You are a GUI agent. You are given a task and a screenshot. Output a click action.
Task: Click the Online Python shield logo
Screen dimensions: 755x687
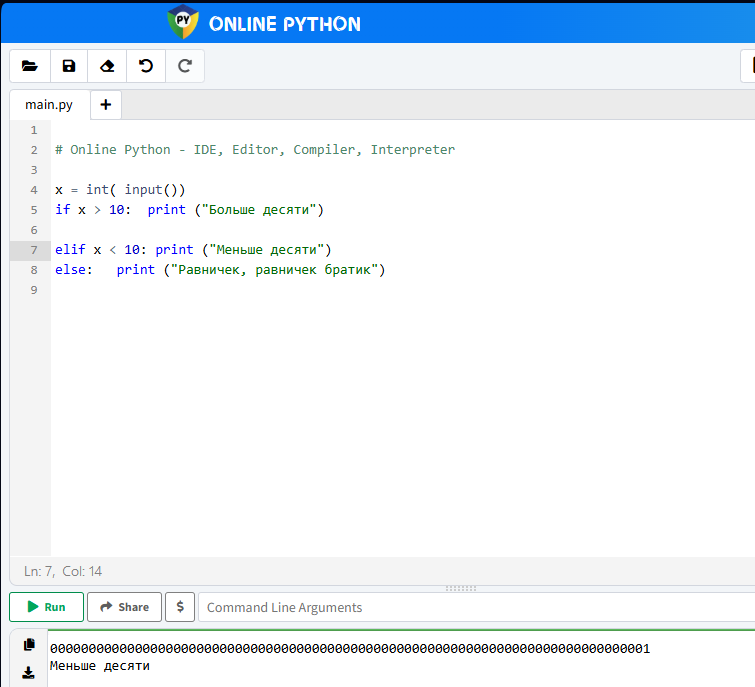click(183, 21)
